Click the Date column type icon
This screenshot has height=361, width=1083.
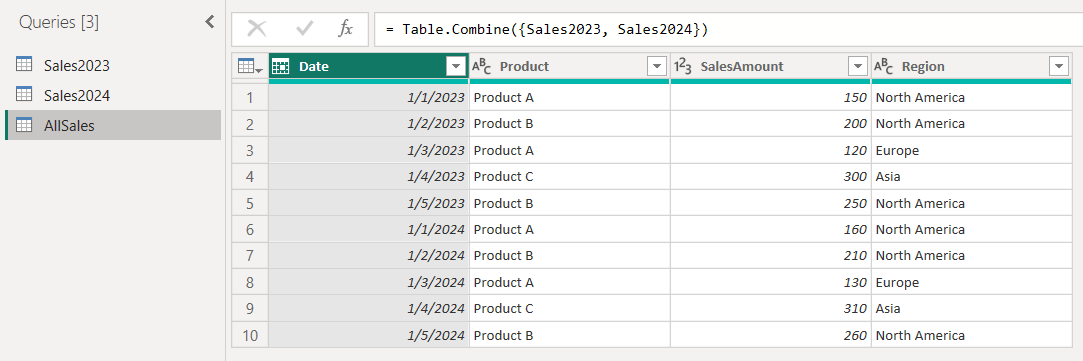click(280, 67)
